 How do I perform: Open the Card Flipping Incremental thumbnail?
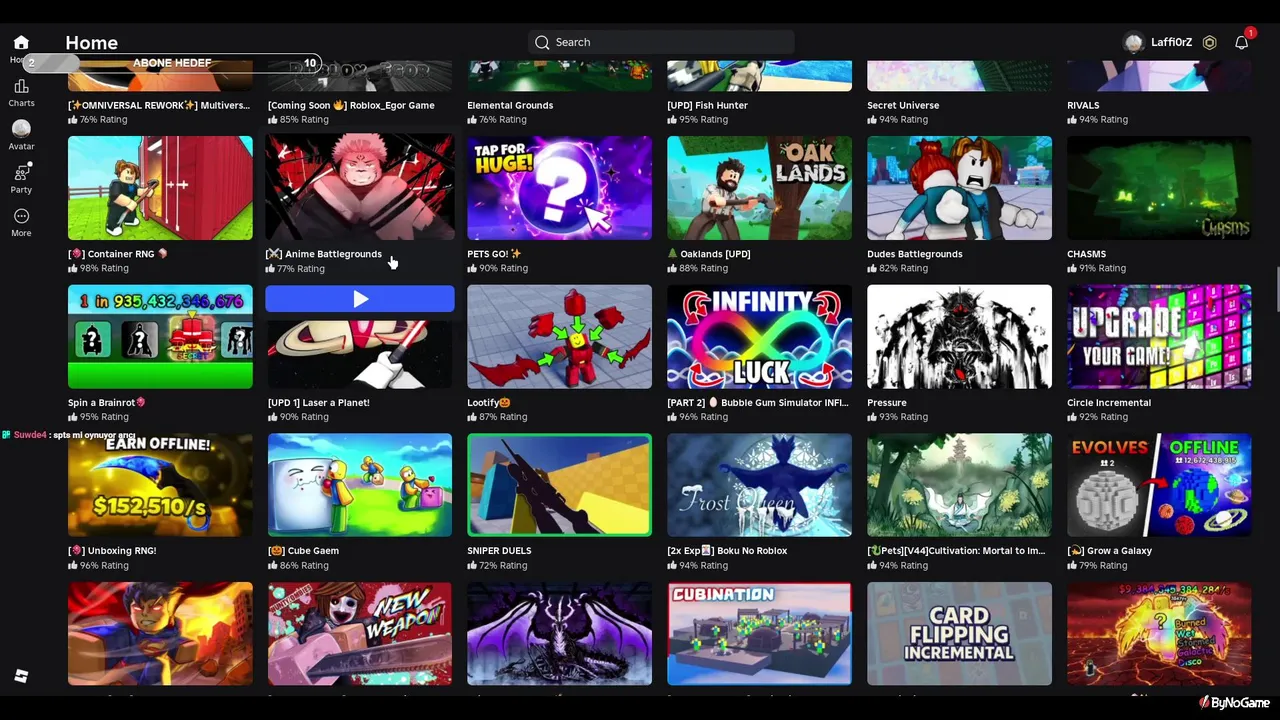[959, 634]
